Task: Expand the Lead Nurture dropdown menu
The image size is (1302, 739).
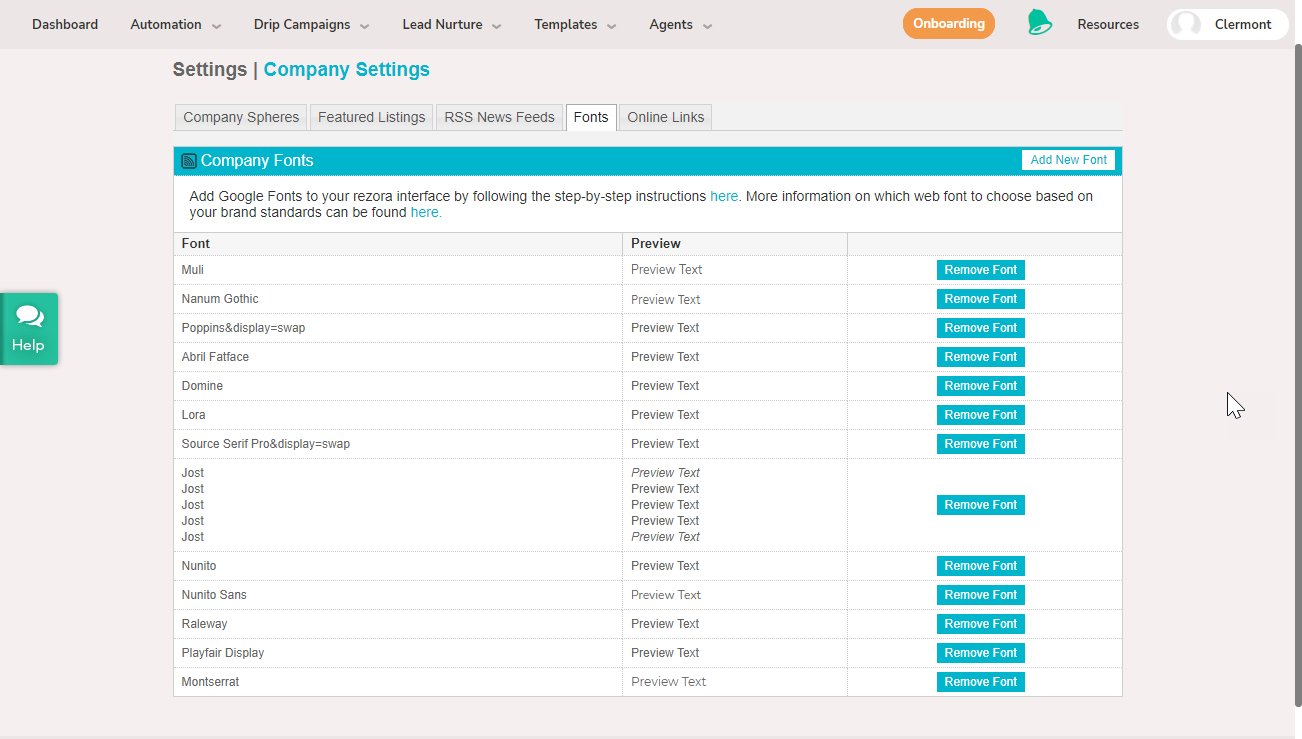Action: [x=452, y=24]
